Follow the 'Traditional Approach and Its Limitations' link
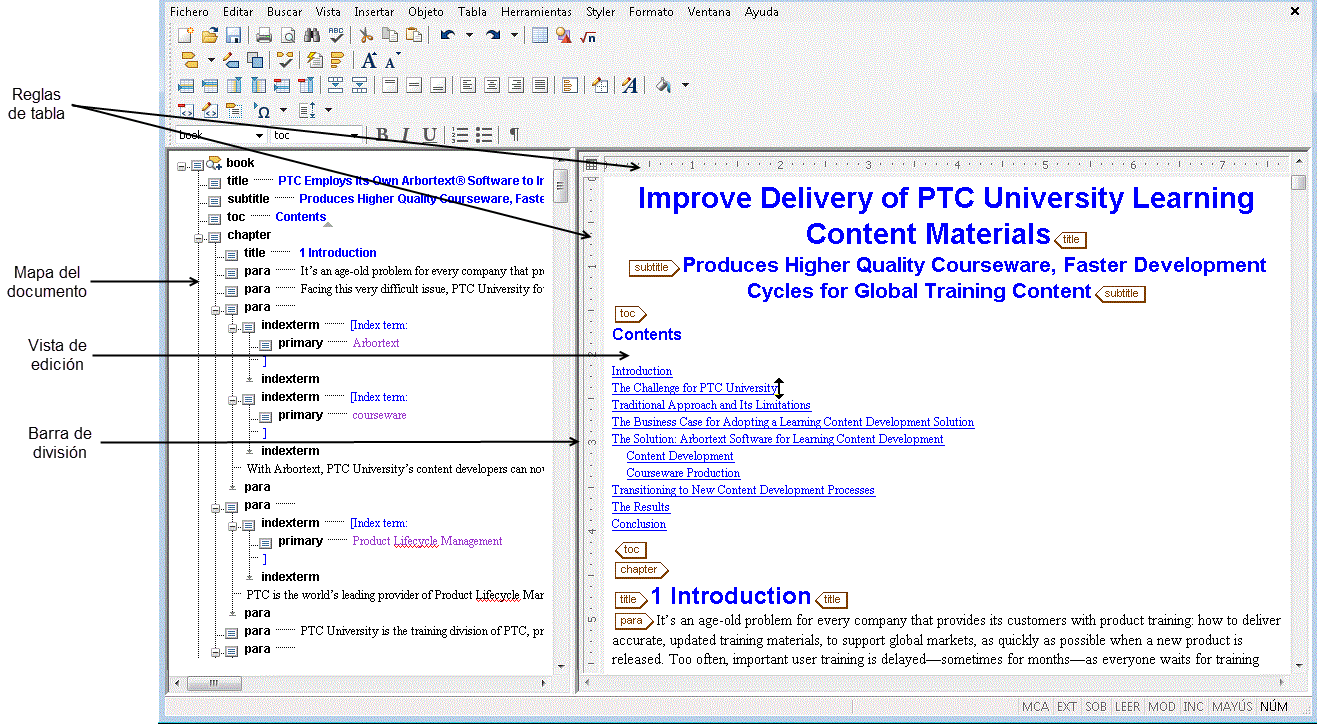 coord(711,405)
